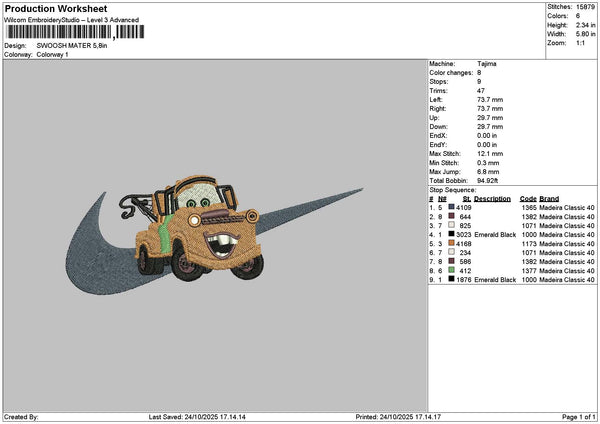Click the 'Created By:' footer label
The width and height of the screenshot is (600, 424).
21,417
